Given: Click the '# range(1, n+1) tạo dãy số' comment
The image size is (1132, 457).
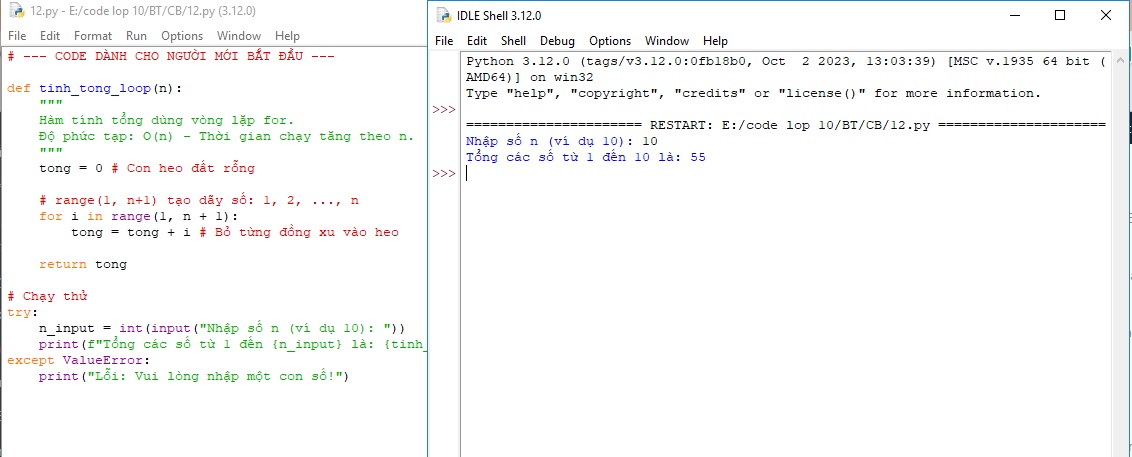Looking at the screenshot, I should [x=199, y=201].
